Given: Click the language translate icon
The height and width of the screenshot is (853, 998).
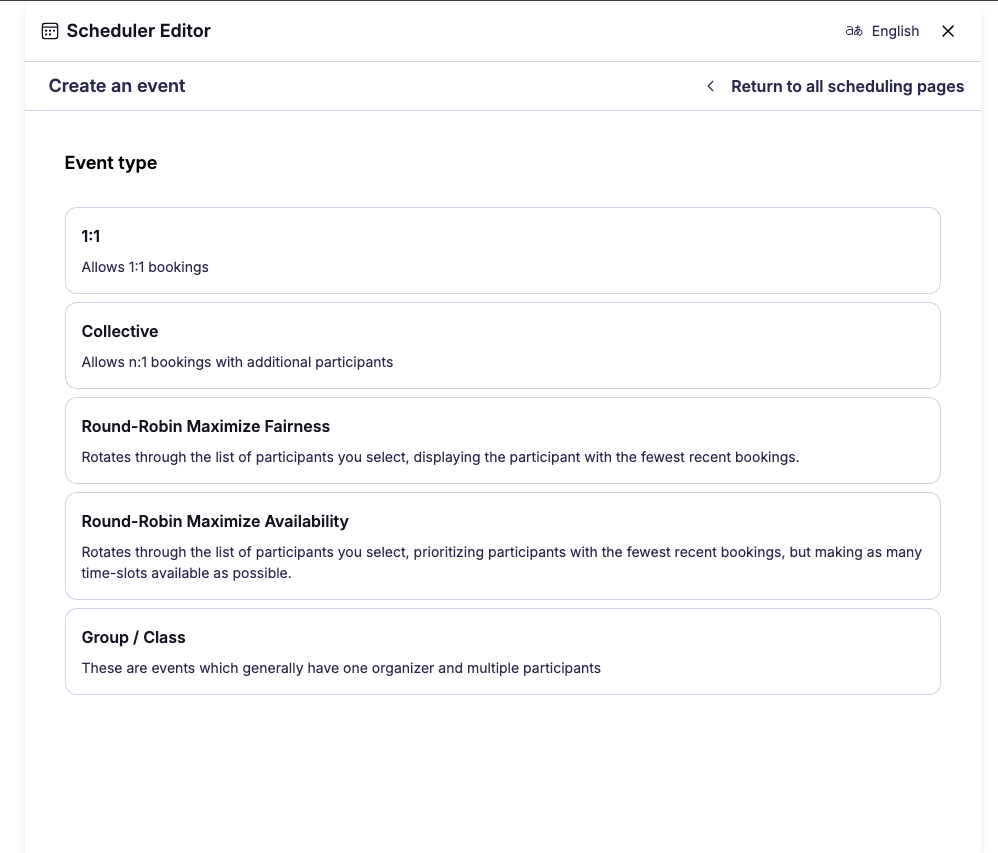Looking at the screenshot, I should click(854, 31).
